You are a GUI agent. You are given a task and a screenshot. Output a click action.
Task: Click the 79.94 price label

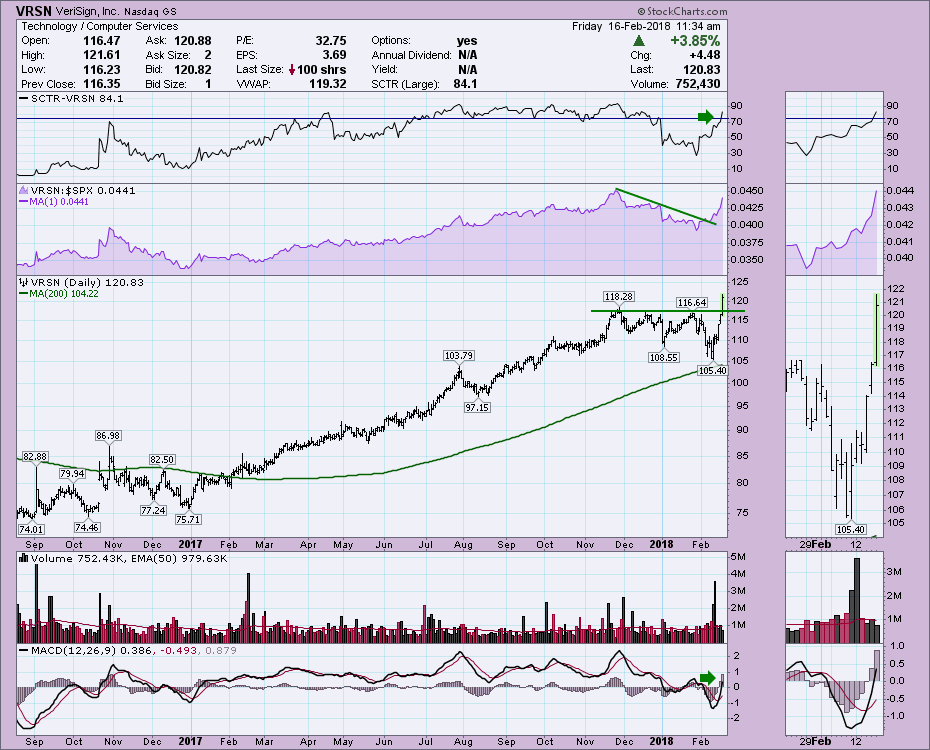[72, 473]
